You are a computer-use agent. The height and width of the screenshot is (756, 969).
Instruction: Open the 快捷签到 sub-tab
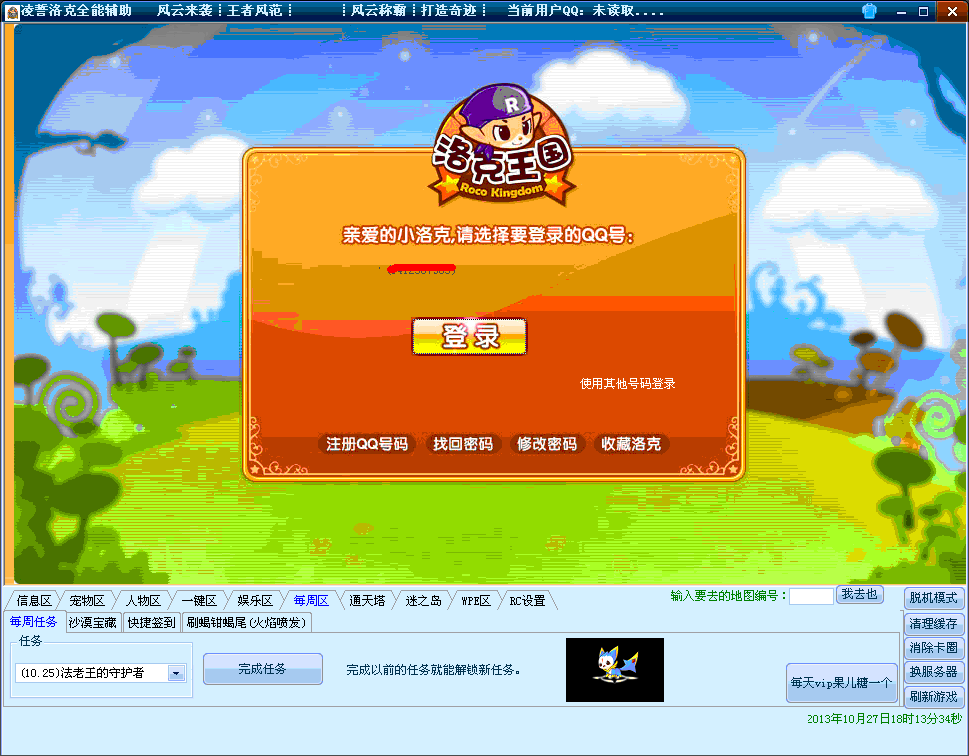[151, 622]
